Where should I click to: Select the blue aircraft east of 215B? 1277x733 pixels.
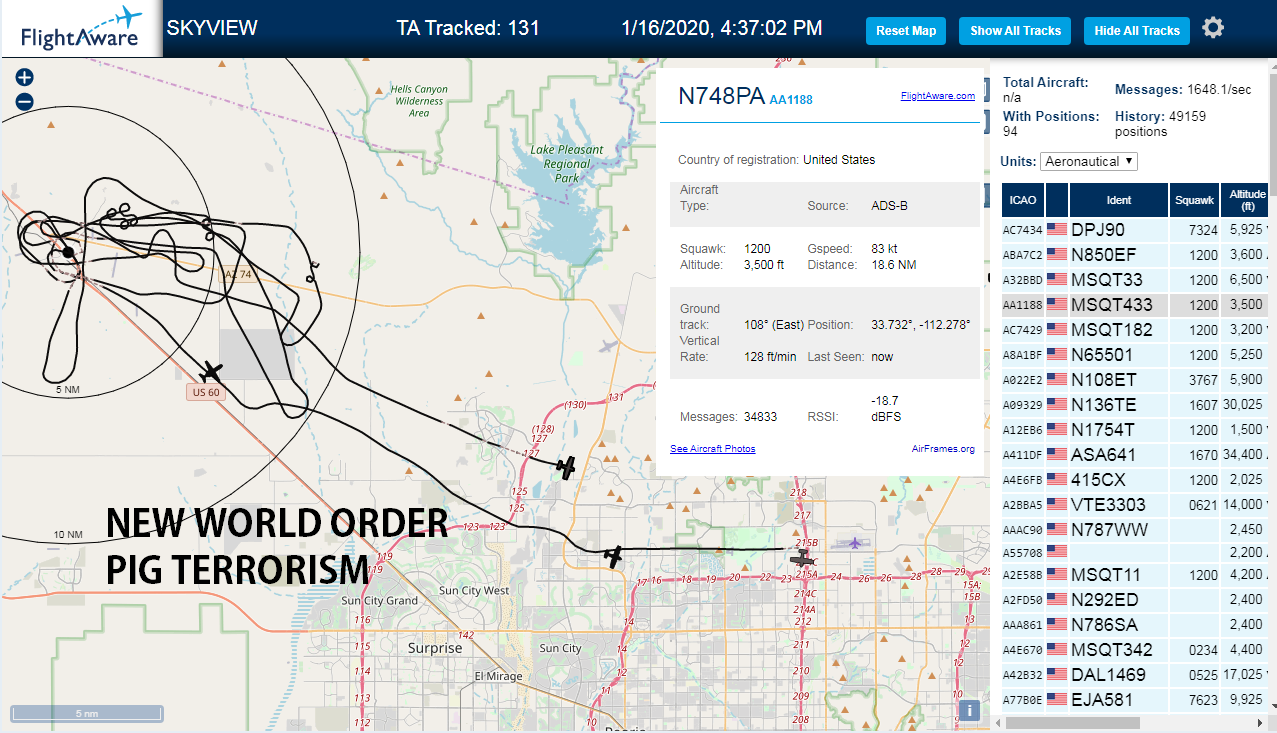pos(854,543)
